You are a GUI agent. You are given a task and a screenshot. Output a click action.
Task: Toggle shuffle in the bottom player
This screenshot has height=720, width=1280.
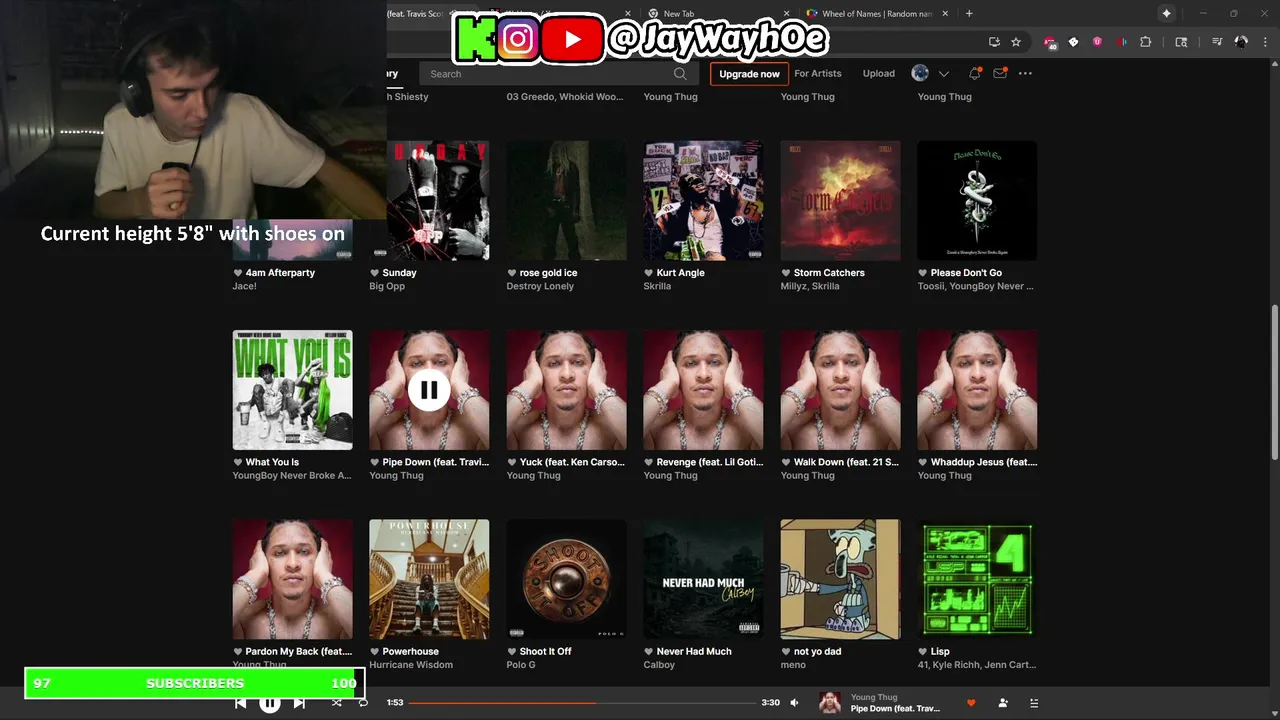[x=336, y=703]
